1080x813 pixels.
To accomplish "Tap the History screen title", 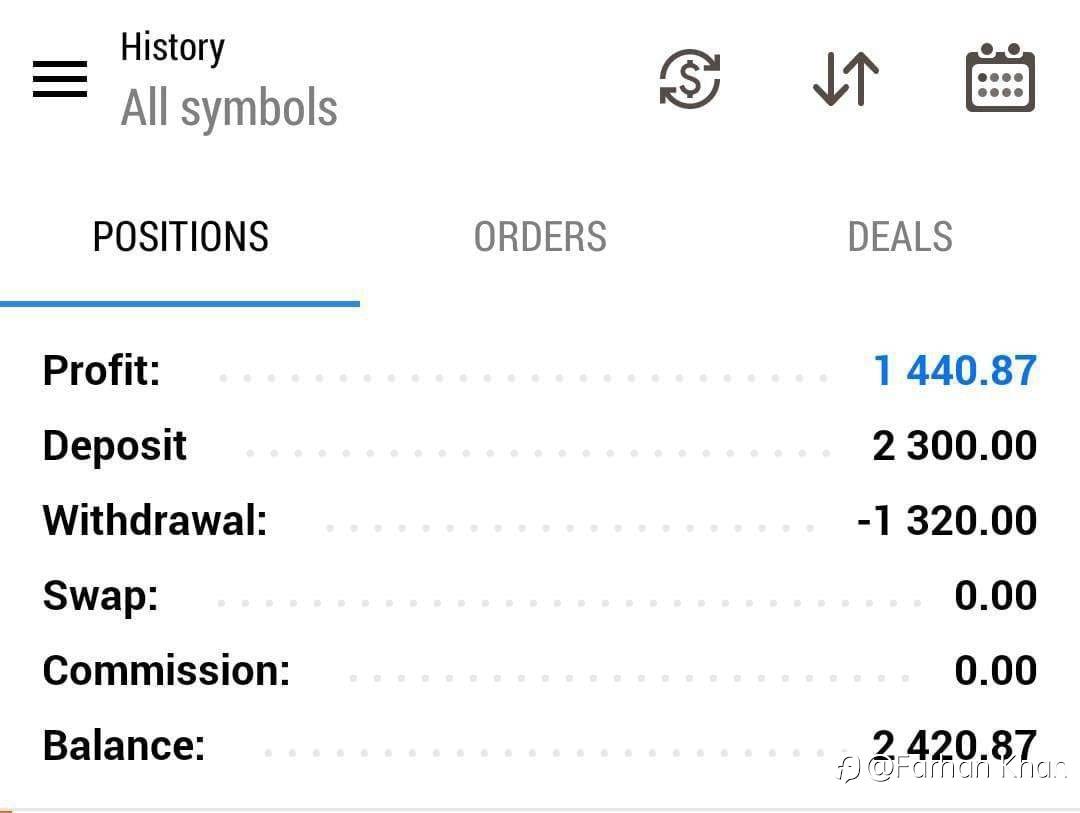I will pos(172,48).
